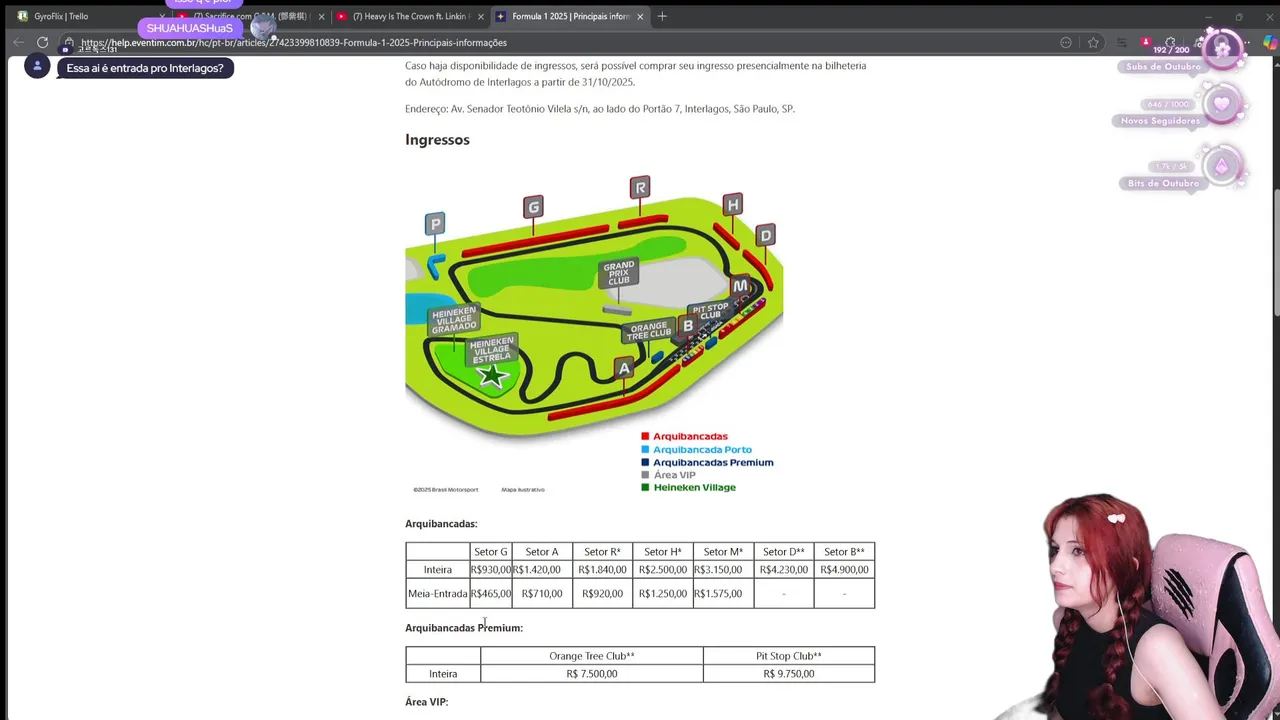
Task: Click the Pit Stop Club** table header
Action: click(x=789, y=656)
